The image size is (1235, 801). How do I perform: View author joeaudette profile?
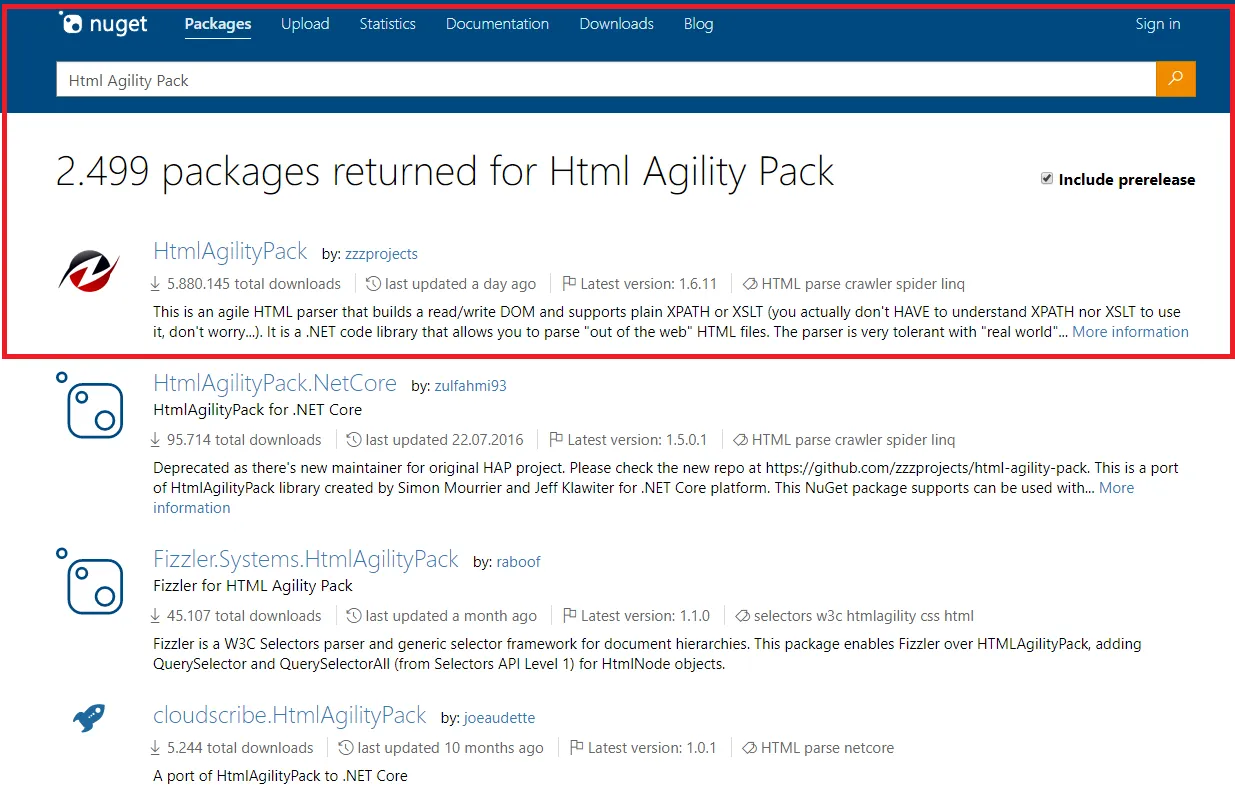(x=500, y=718)
